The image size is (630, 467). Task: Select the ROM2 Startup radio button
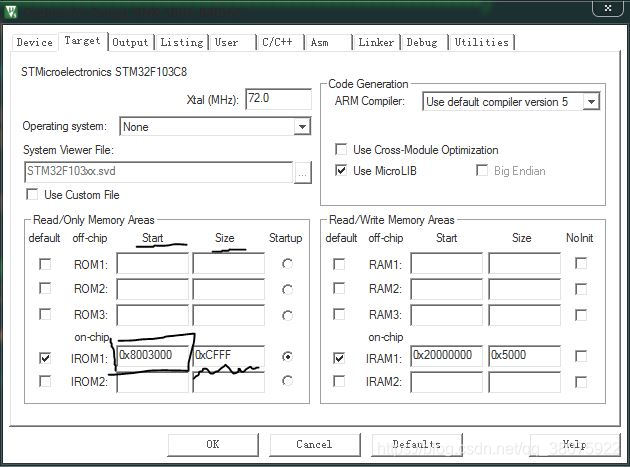pos(287,289)
